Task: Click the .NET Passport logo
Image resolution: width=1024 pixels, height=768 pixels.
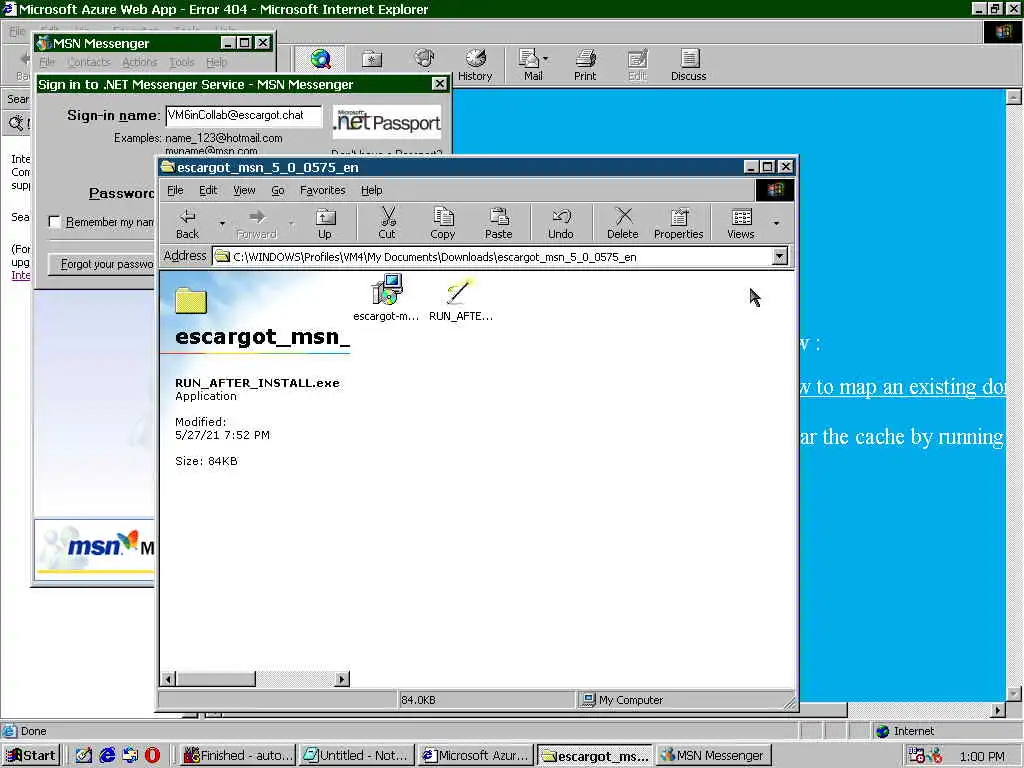Action: [x=387, y=121]
